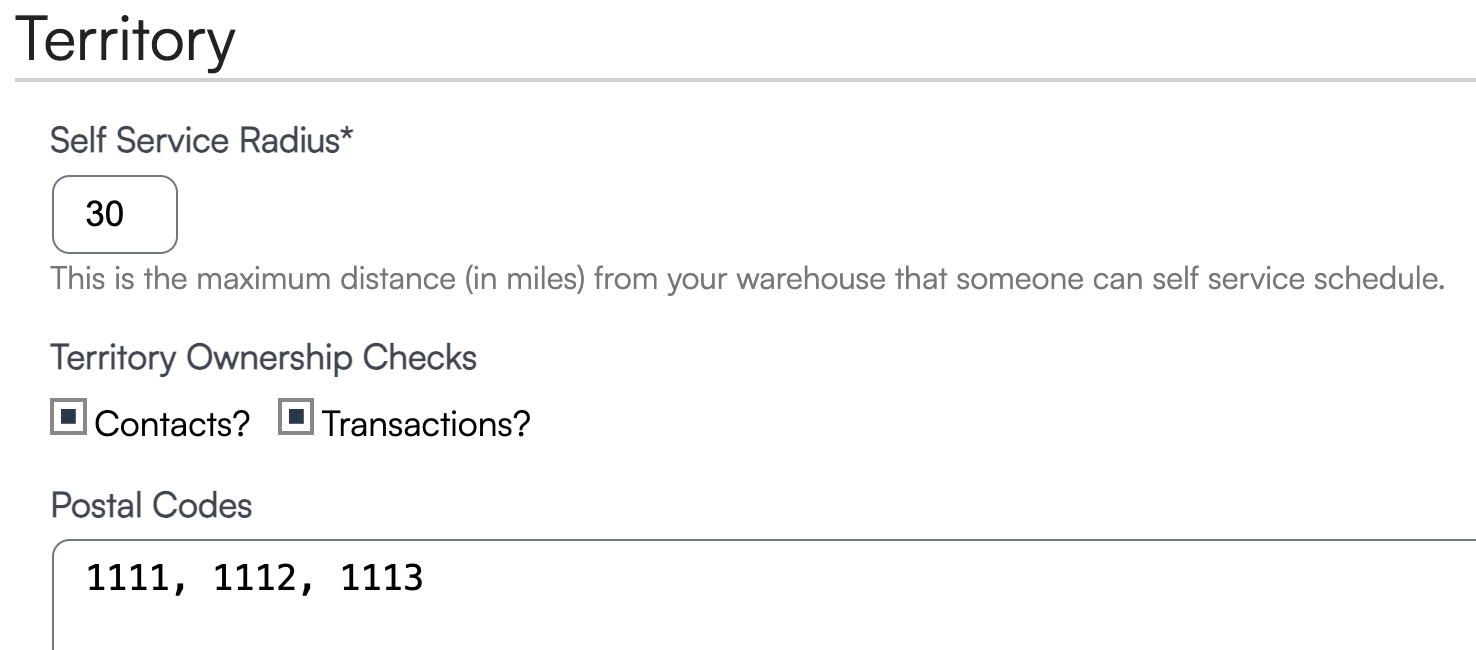The height and width of the screenshot is (650, 1476).
Task: Click the Self Service Radius input field
Action: click(x=114, y=214)
